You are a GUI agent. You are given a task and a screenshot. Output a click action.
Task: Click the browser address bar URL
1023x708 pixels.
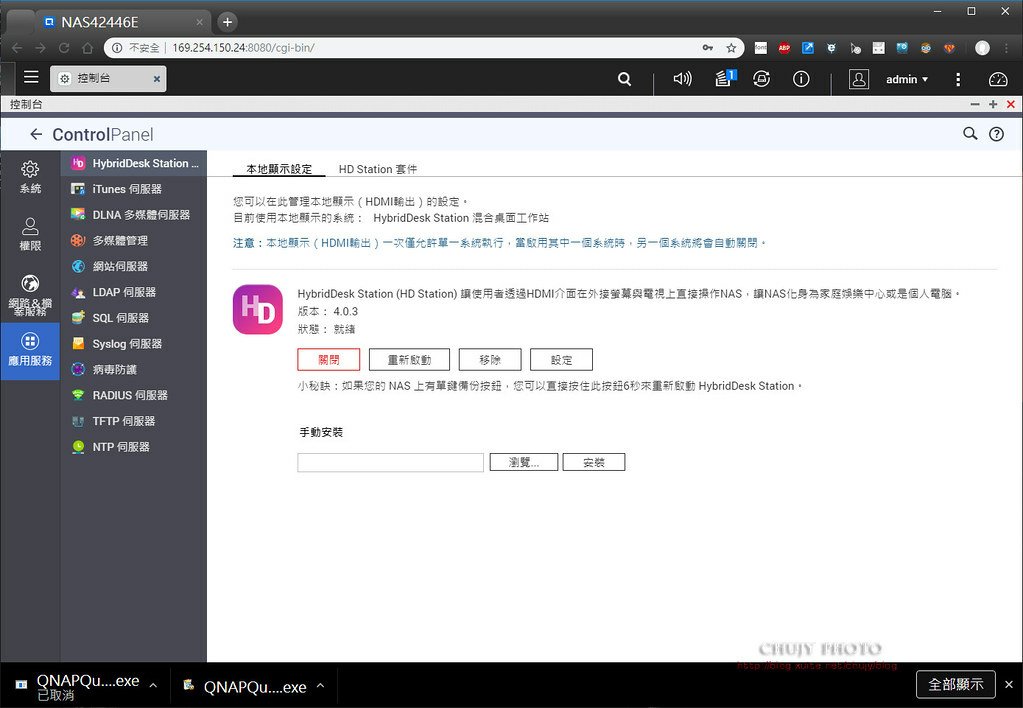pyautogui.click(x=243, y=48)
